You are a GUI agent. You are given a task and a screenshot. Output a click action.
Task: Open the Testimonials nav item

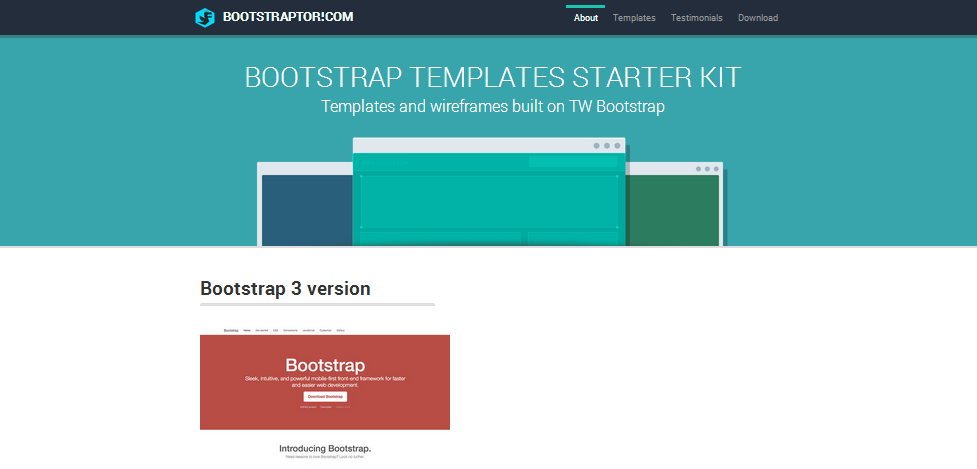pyautogui.click(x=697, y=18)
